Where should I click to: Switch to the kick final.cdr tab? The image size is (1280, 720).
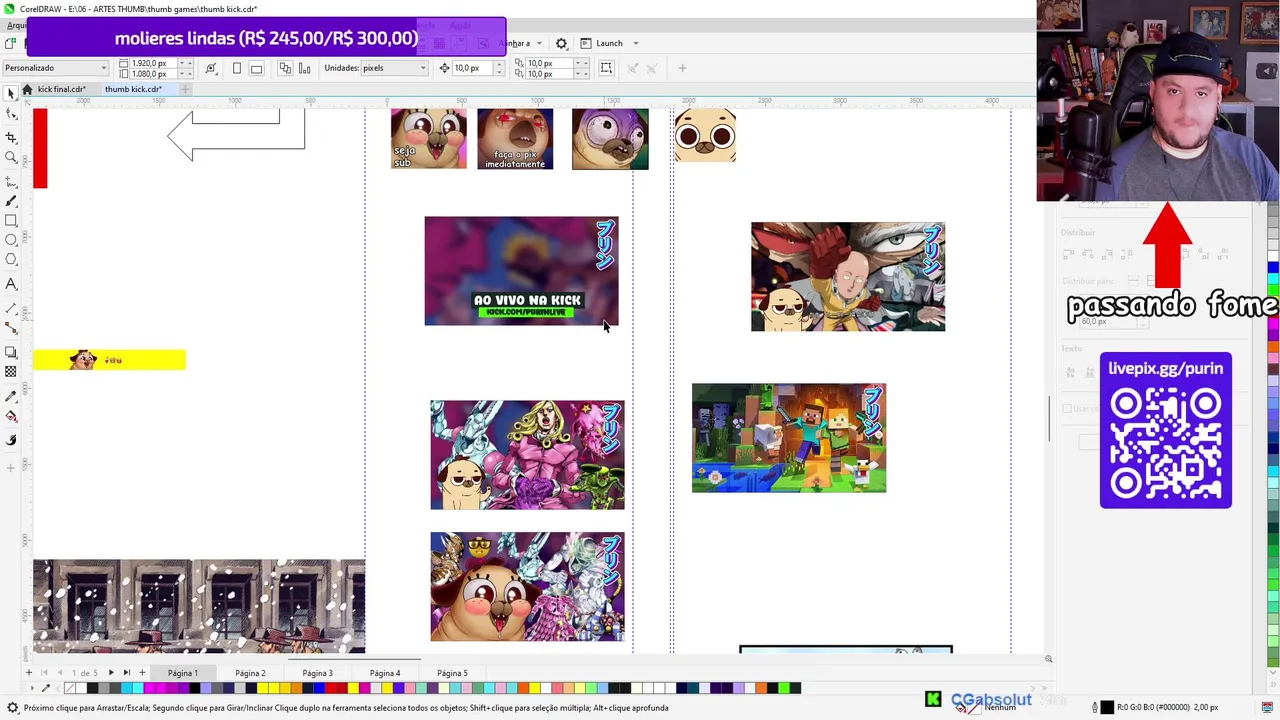(61, 89)
